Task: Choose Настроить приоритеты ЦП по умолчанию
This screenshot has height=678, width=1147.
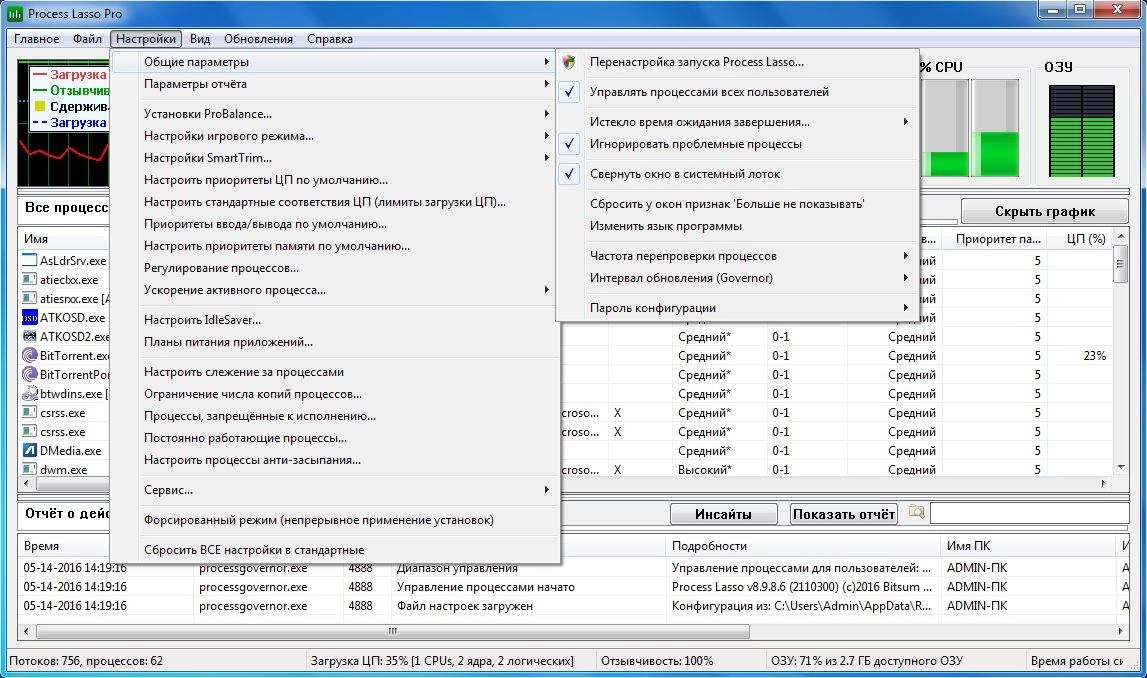Action: tap(336, 180)
